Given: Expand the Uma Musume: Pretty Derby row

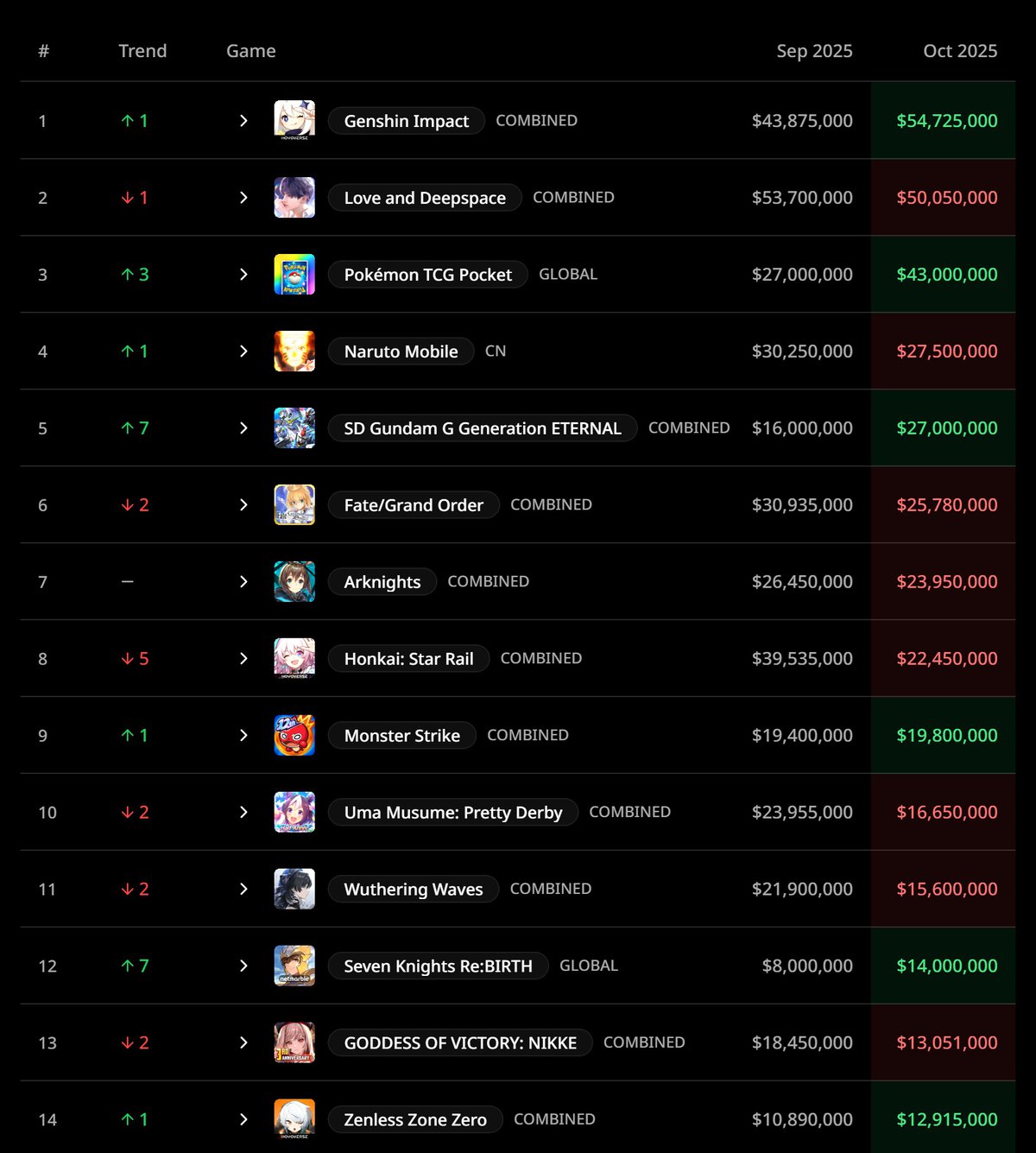Looking at the screenshot, I should 243,813.
